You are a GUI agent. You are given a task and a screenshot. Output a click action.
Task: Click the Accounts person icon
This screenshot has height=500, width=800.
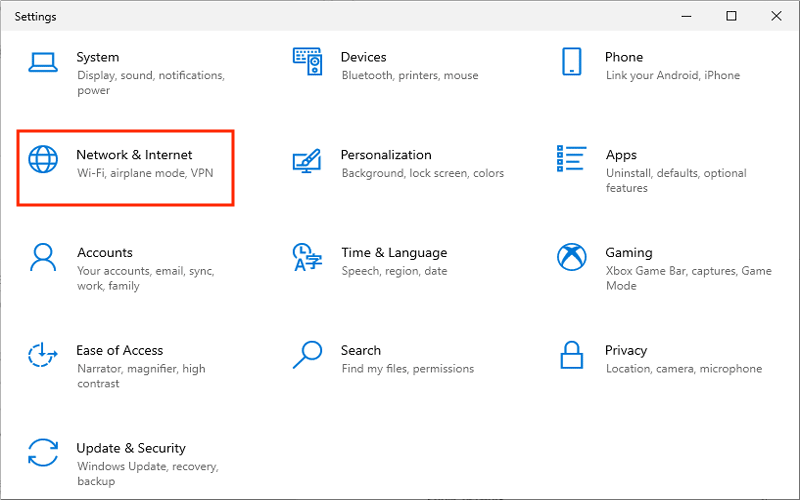click(x=43, y=257)
